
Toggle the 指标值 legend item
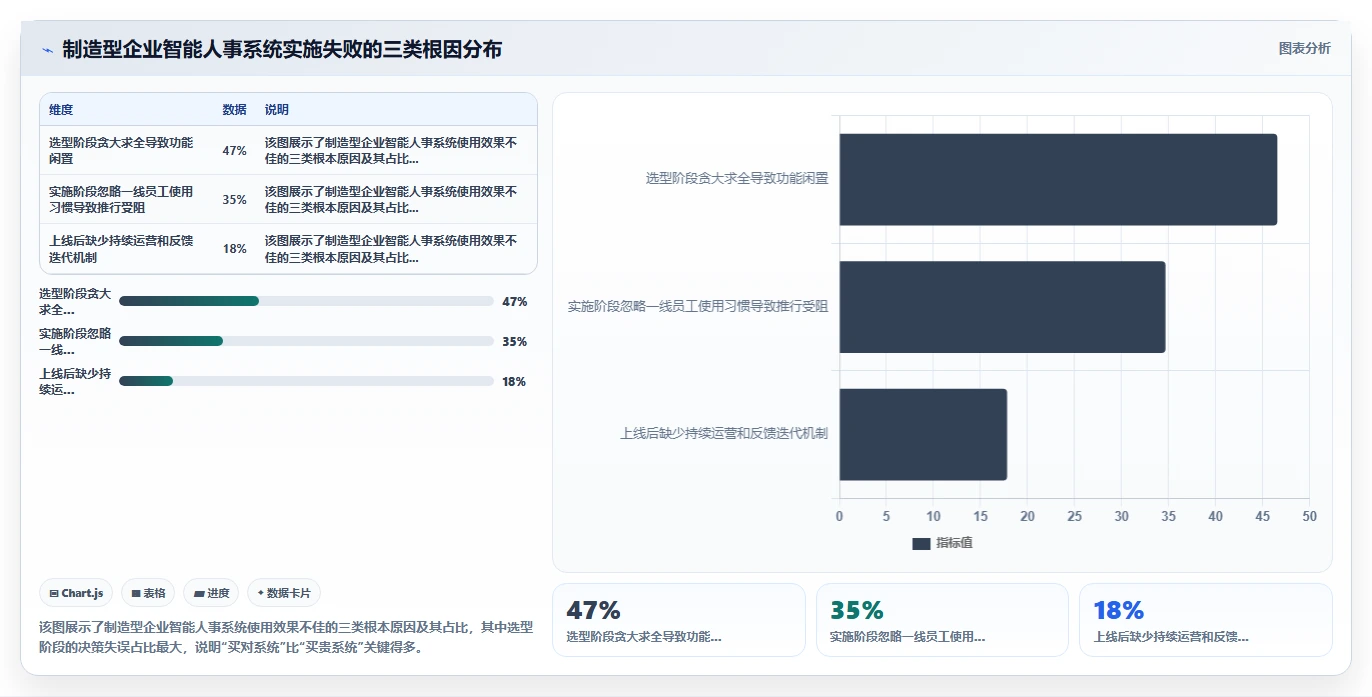pos(942,543)
